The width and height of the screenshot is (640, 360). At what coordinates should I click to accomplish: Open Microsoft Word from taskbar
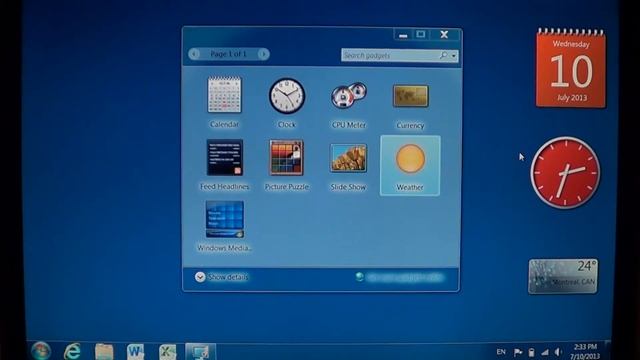135,352
